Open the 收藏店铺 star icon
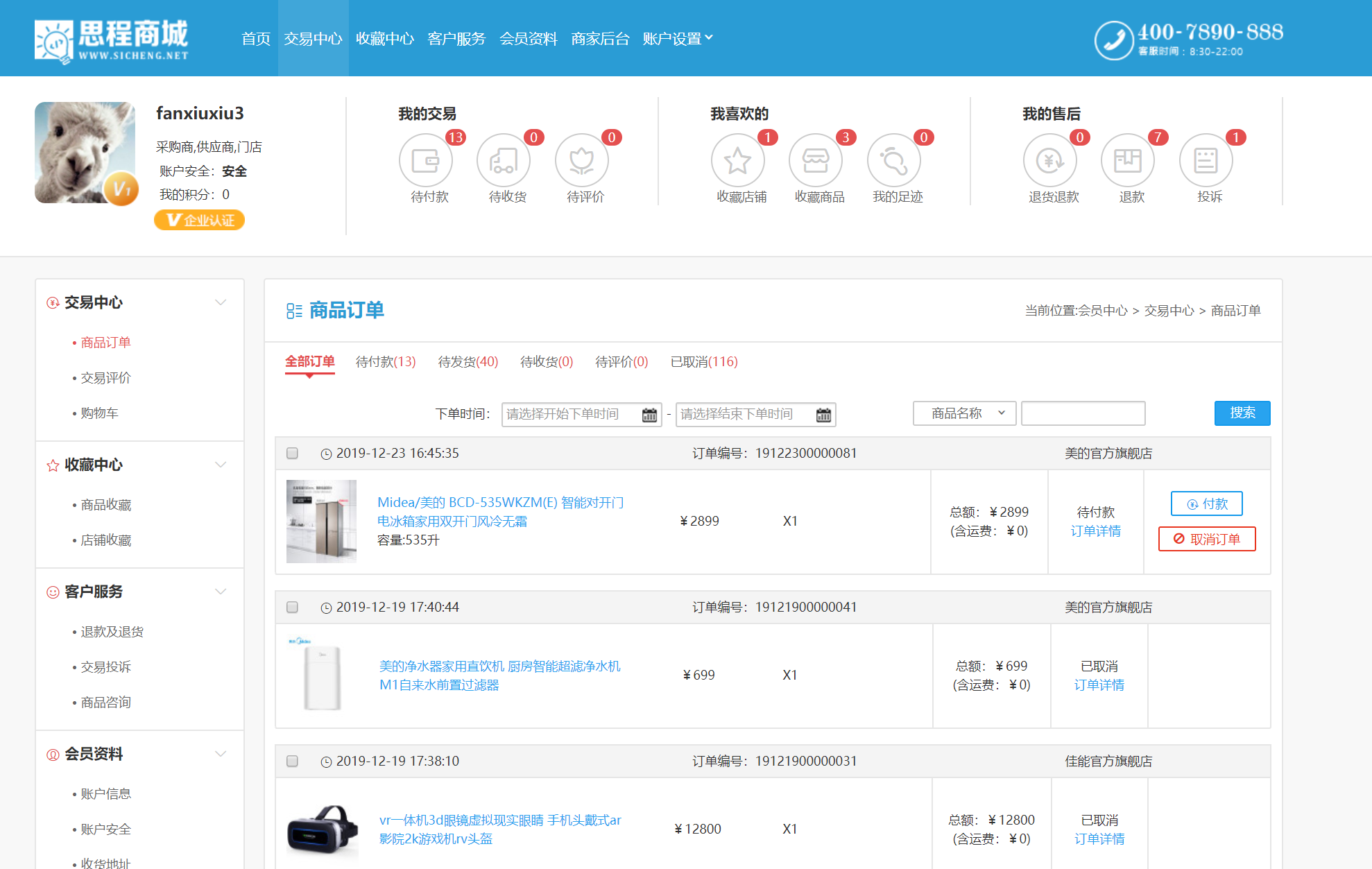This screenshot has height=869, width=1372. click(x=737, y=160)
